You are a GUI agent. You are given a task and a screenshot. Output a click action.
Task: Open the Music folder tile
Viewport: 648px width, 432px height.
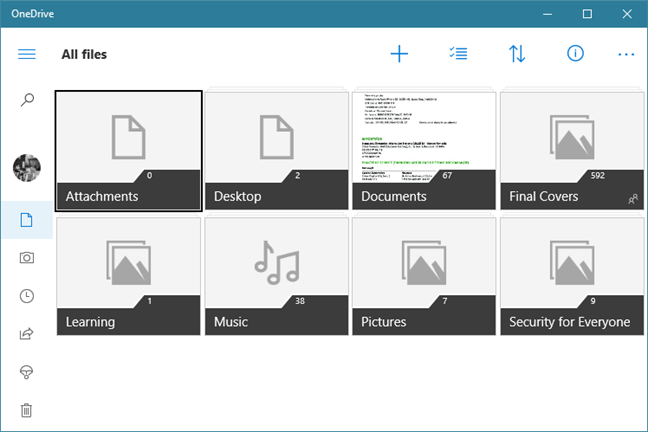click(x=276, y=277)
